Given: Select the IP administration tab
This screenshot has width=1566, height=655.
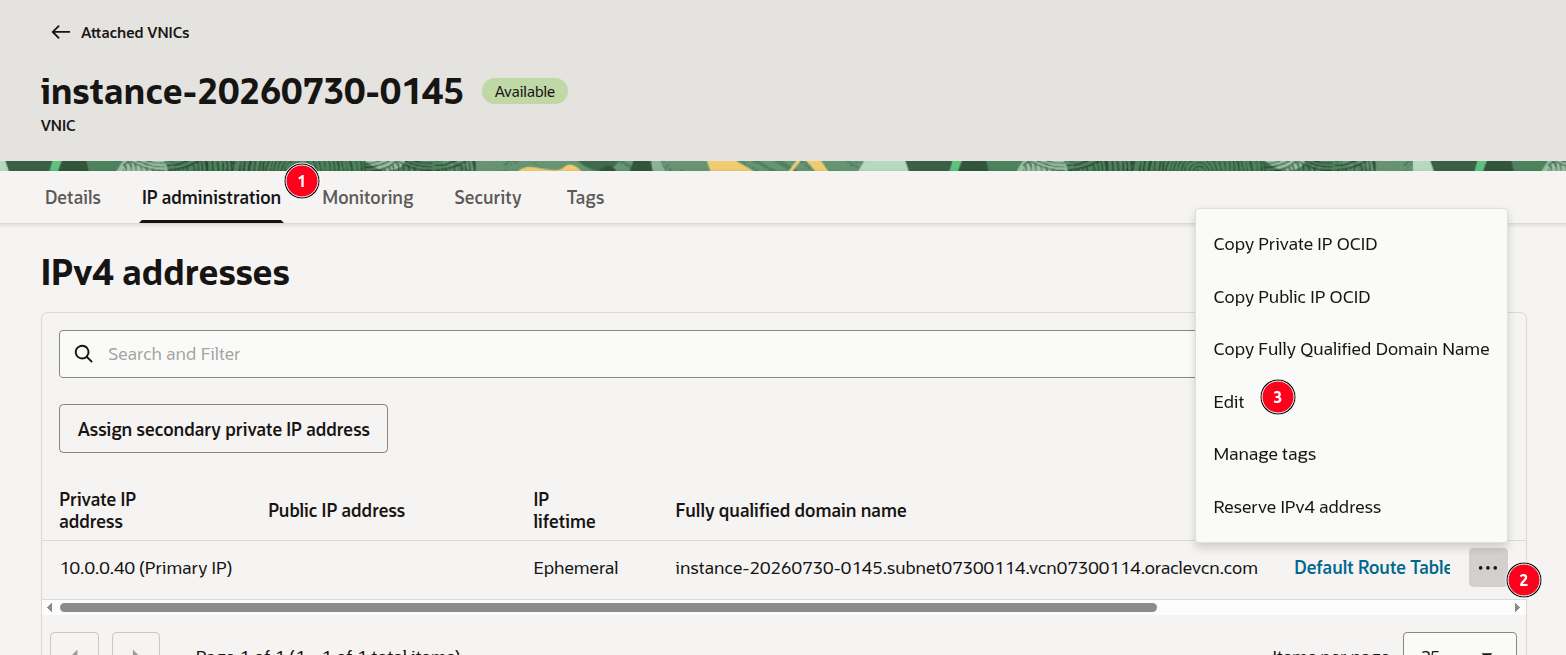Looking at the screenshot, I should [x=211, y=197].
